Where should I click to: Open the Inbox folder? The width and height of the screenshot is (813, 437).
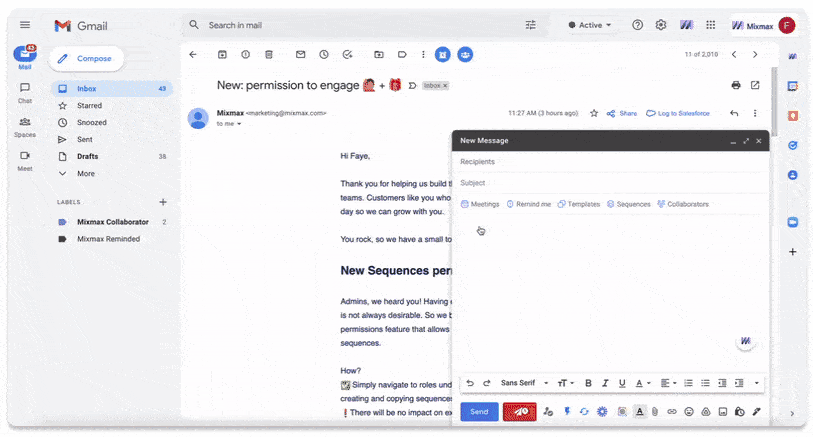click(x=111, y=89)
